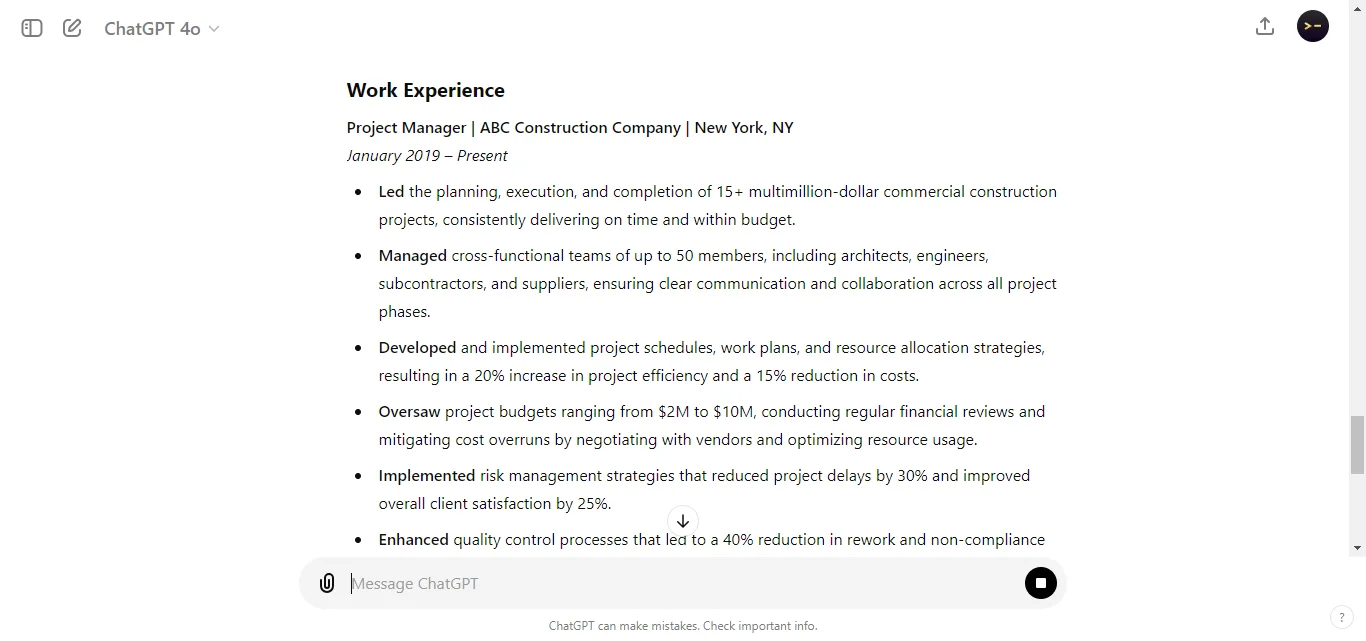Image resolution: width=1366 pixels, height=641 pixels.
Task: Stop generating with the black stop button
Action: [1041, 583]
